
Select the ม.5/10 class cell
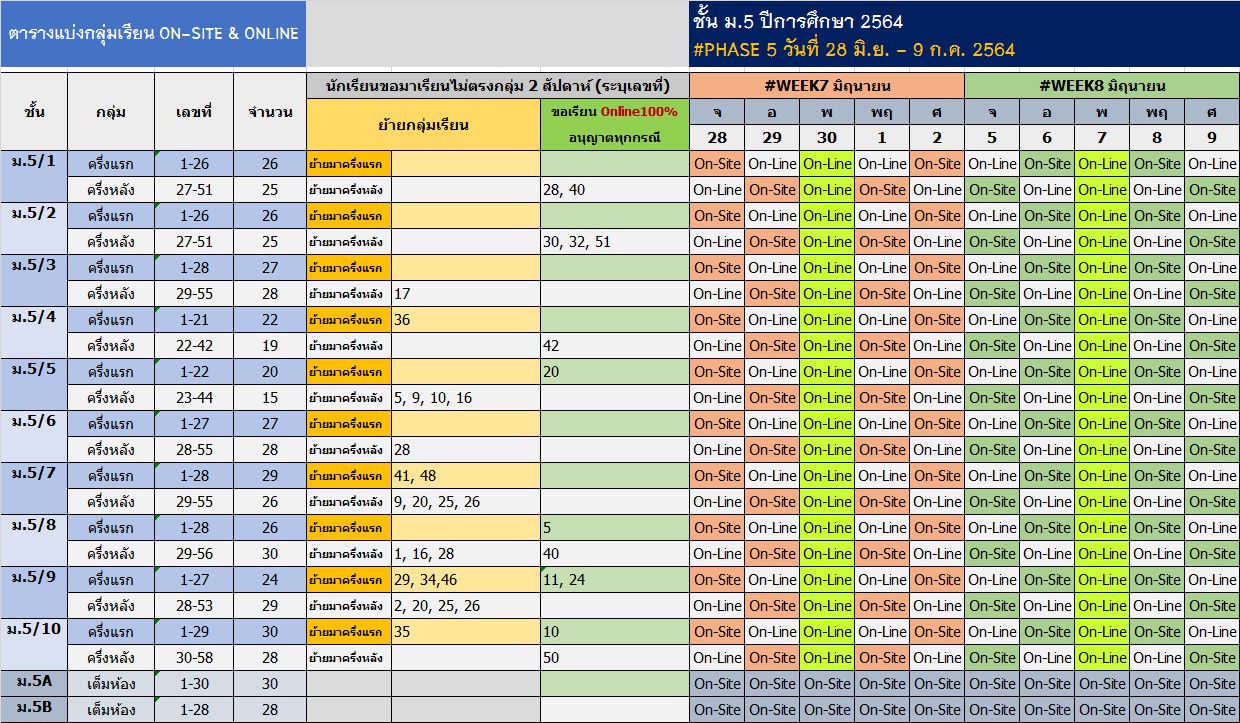[34, 645]
